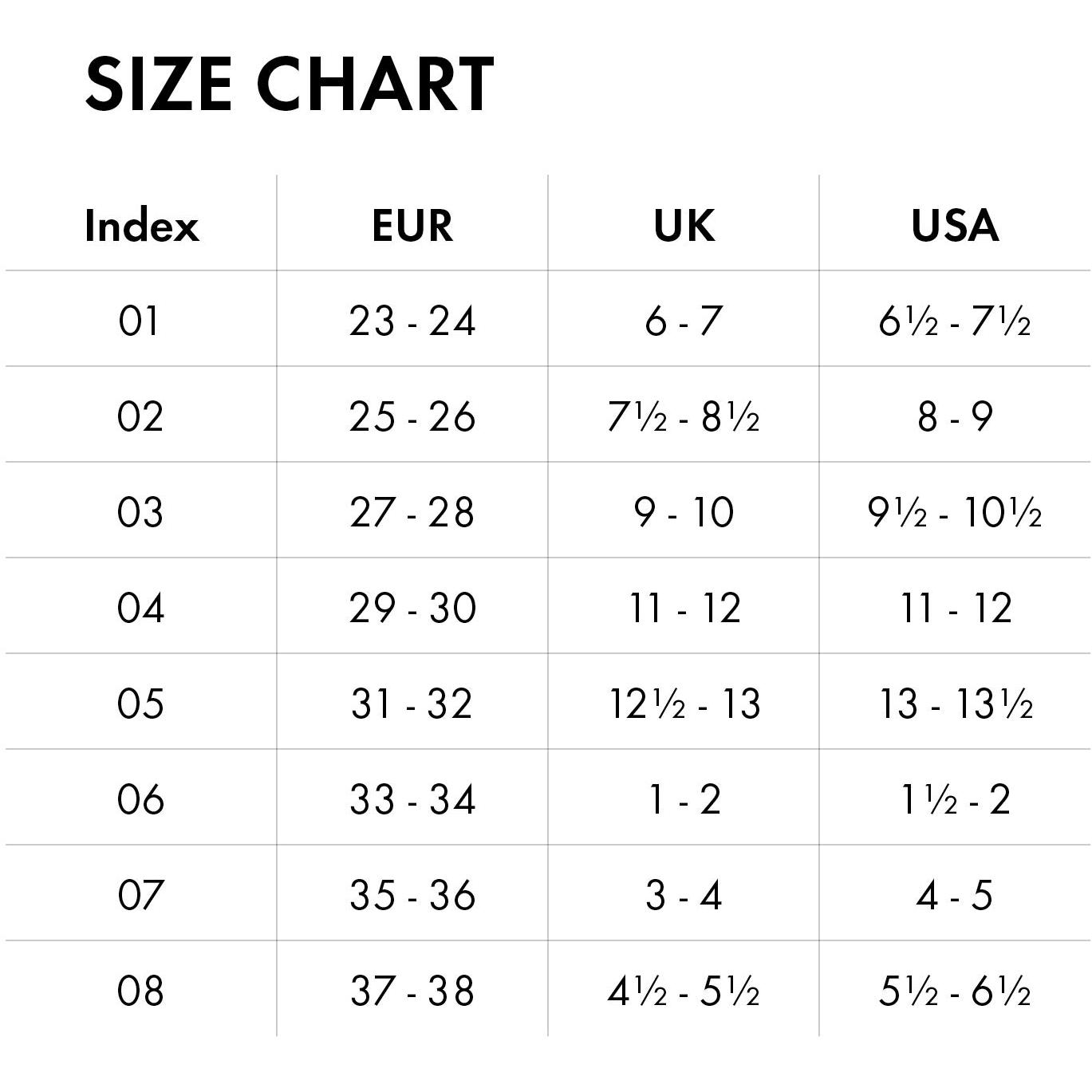
Task: Click UK size 3 - 4 cell
Action: point(684,896)
